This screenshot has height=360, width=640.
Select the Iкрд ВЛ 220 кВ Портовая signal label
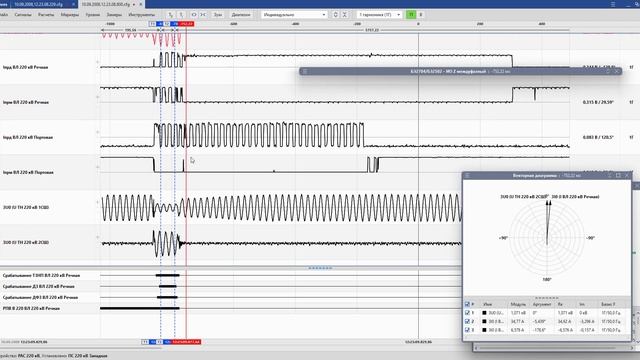tap(28, 138)
